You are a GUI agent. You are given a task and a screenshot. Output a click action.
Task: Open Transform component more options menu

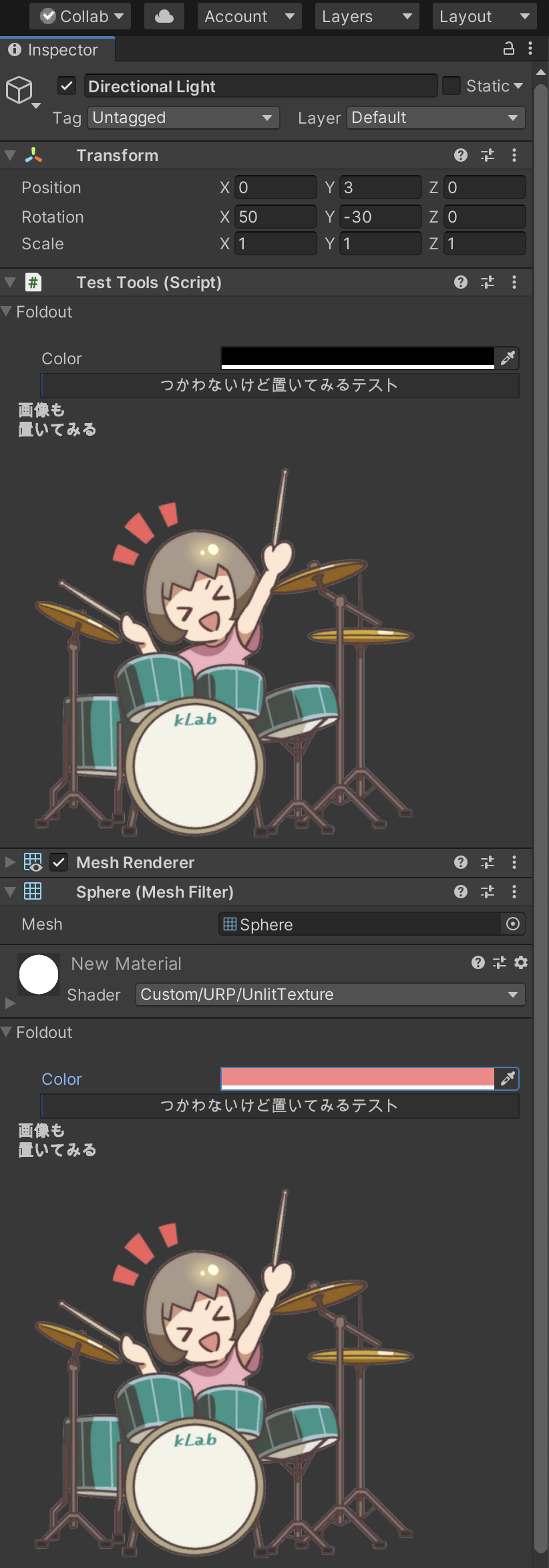click(x=514, y=155)
